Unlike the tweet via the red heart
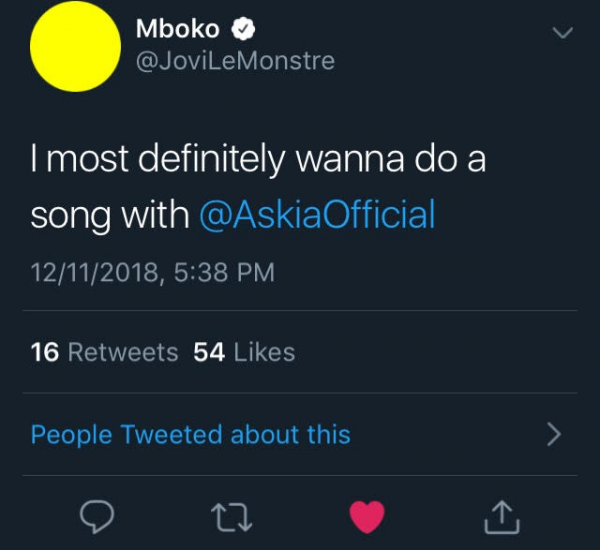 [368, 516]
